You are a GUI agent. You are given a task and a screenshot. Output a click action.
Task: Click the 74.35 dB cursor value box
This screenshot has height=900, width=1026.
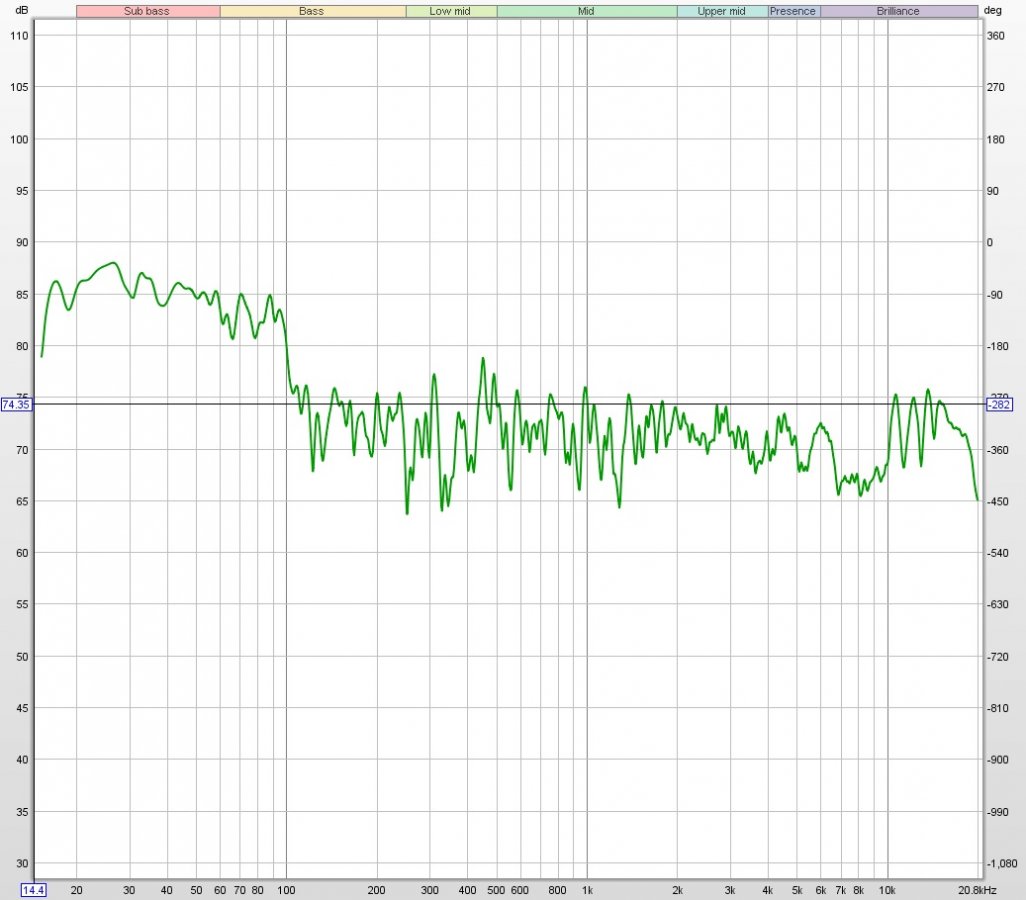point(17,405)
